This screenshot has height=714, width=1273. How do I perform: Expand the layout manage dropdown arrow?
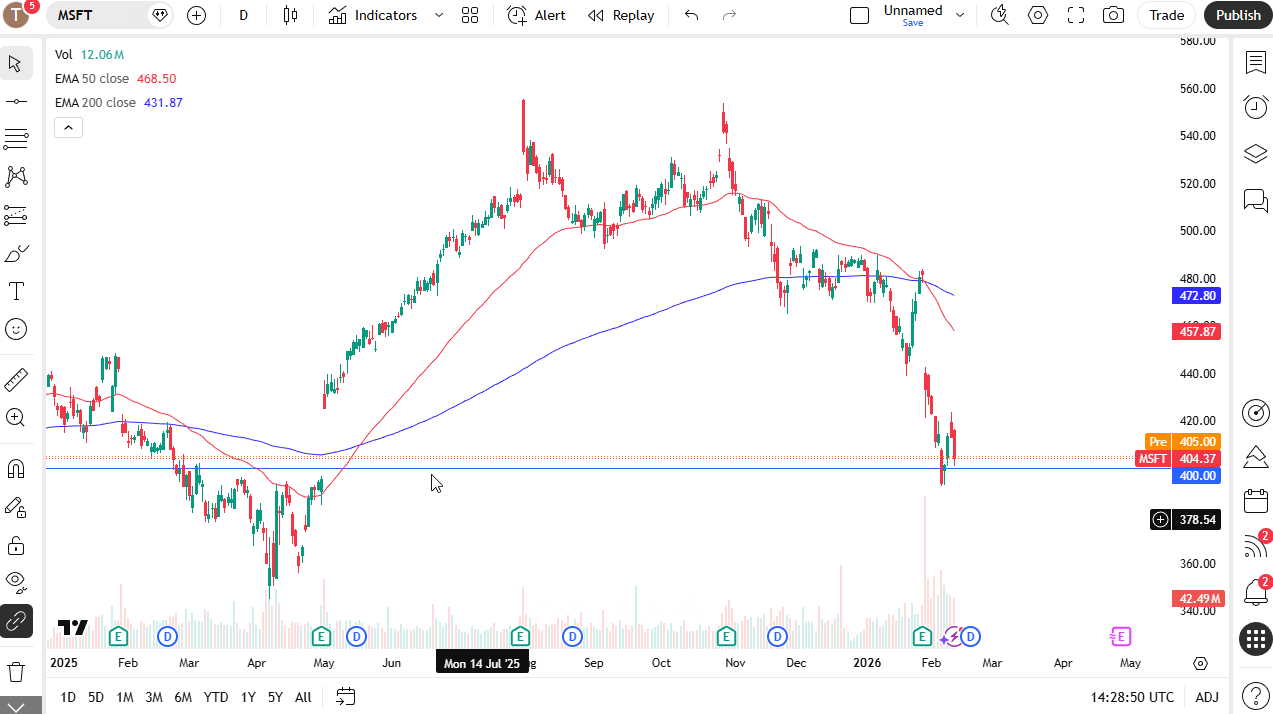(x=960, y=15)
